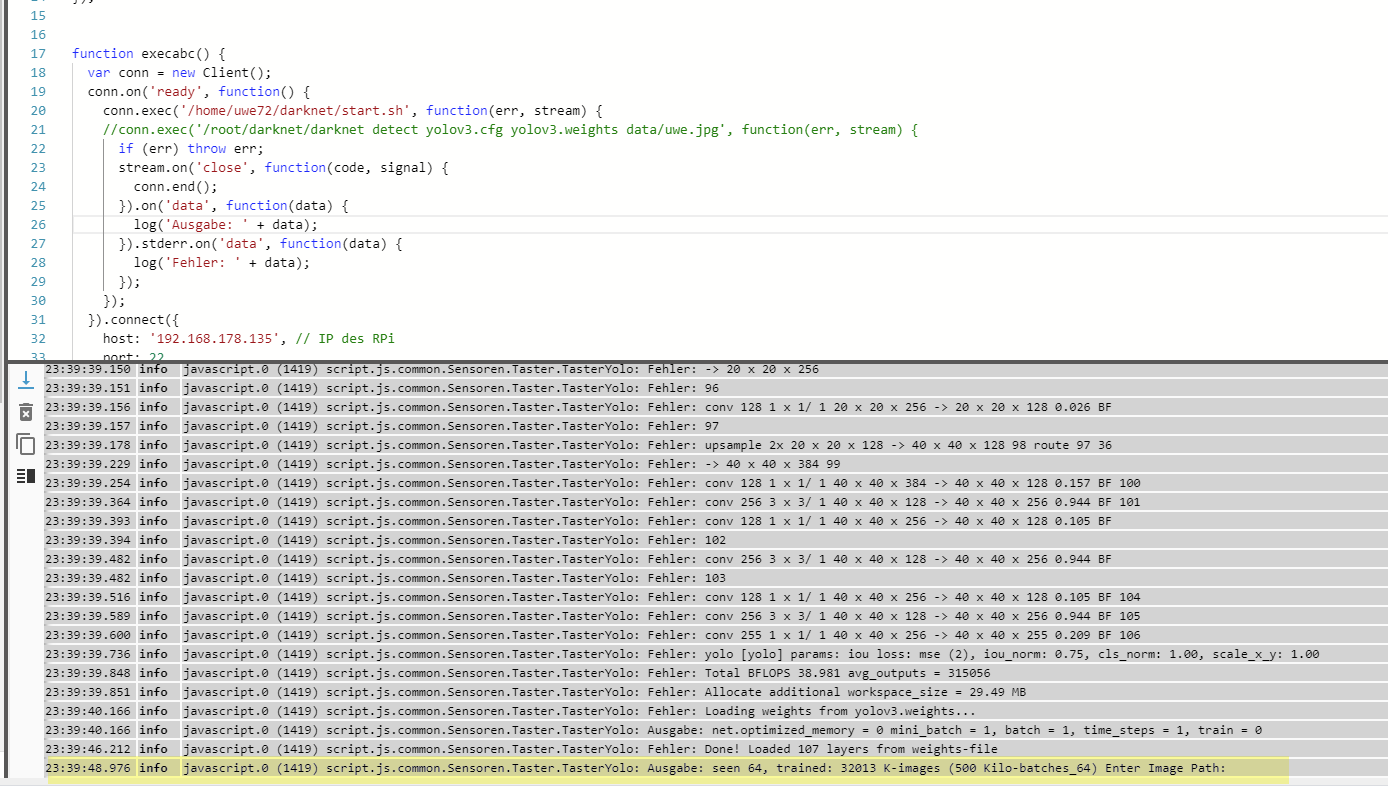Copy log contents using the copy icon

point(26,444)
